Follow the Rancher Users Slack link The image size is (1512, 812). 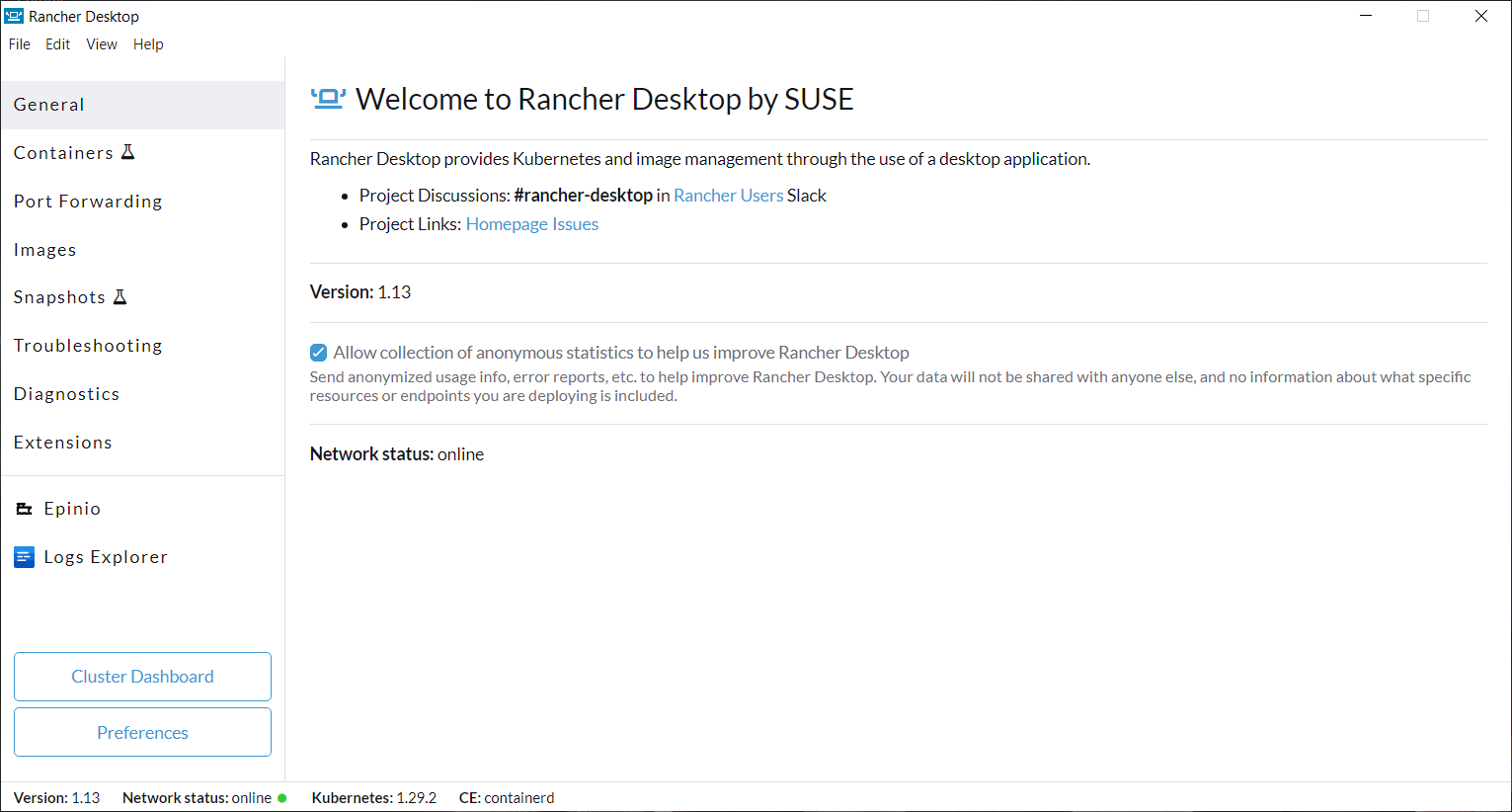[729, 196]
